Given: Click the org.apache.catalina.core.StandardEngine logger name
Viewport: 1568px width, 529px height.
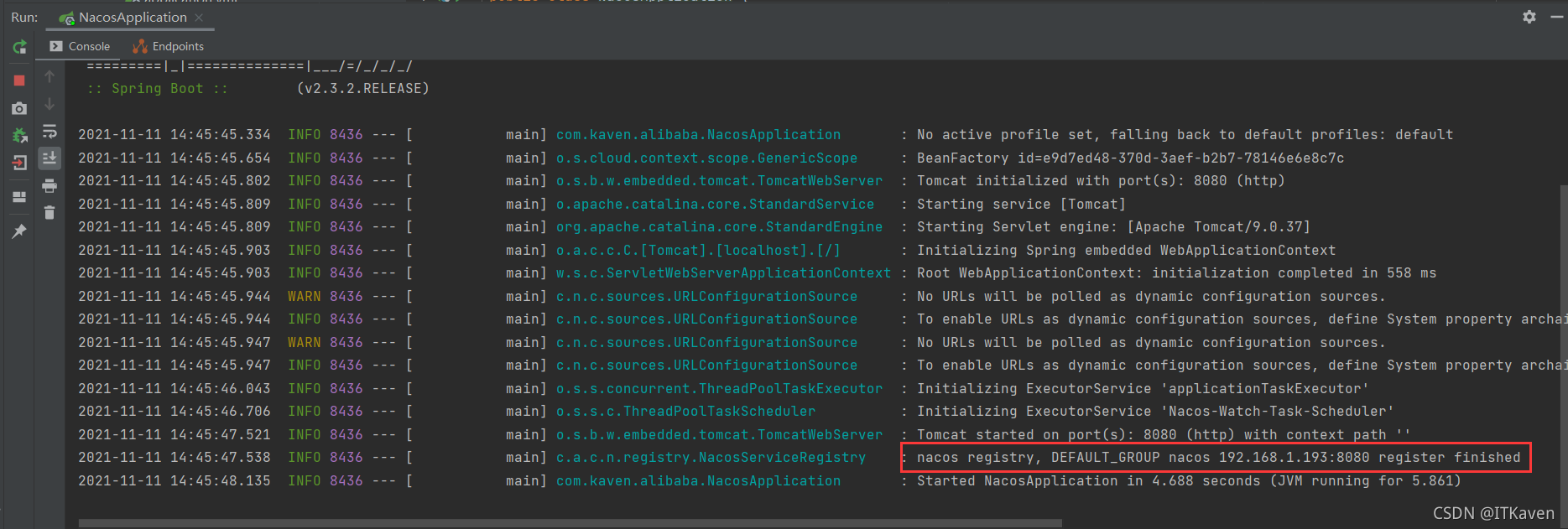Looking at the screenshot, I should [x=719, y=227].
